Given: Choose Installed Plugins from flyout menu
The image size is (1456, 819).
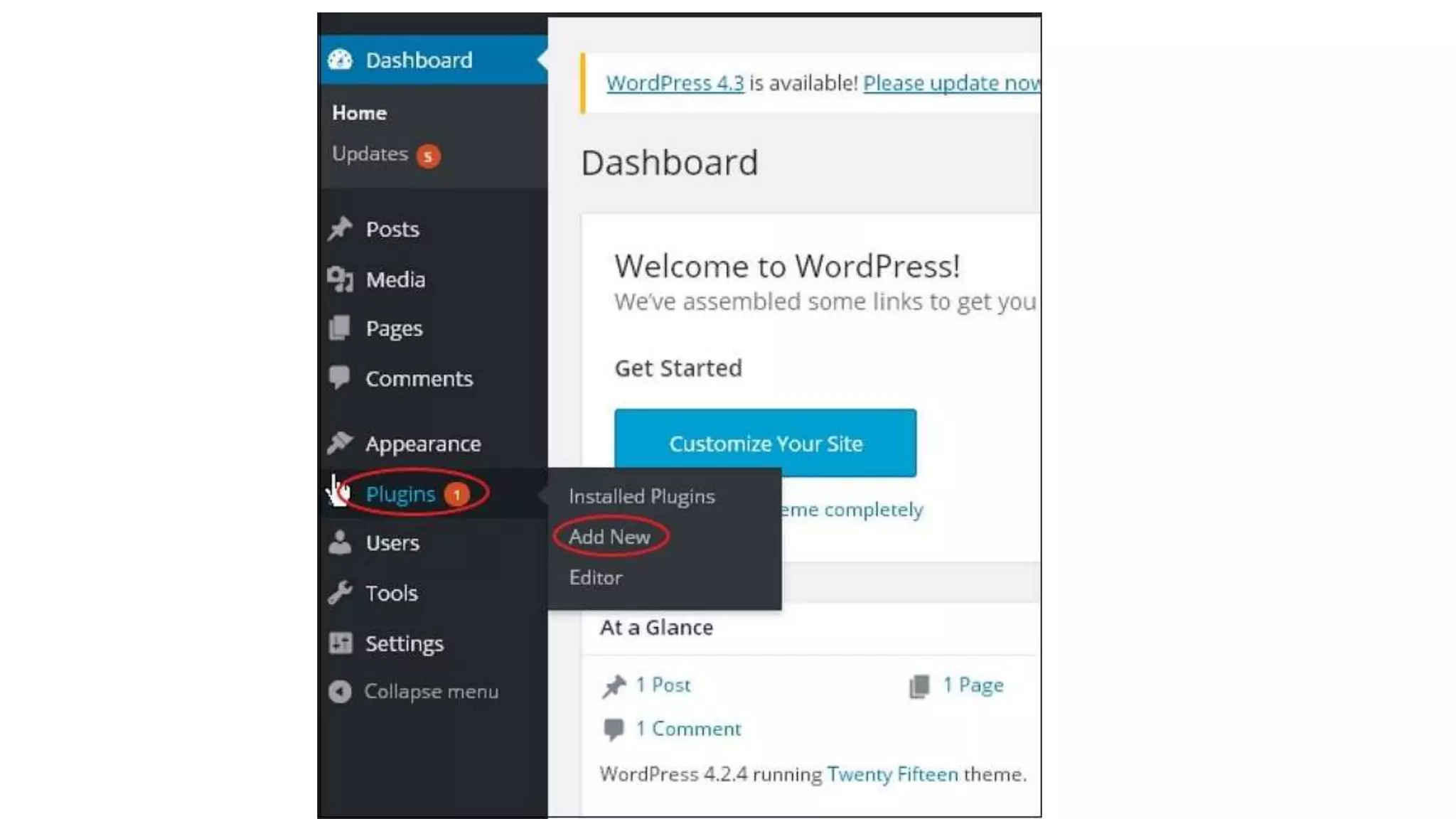Looking at the screenshot, I should click(641, 496).
